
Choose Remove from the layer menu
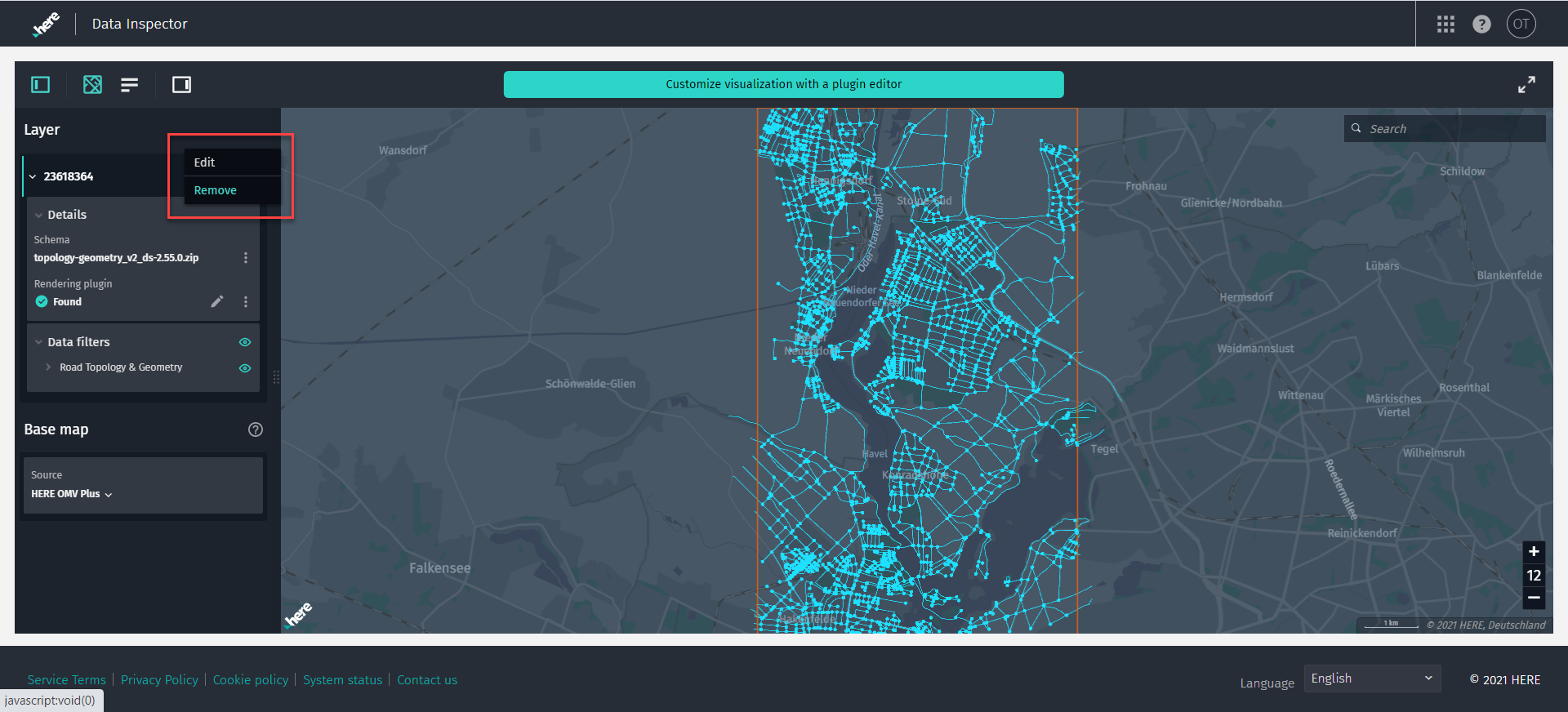[x=233, y=190]
